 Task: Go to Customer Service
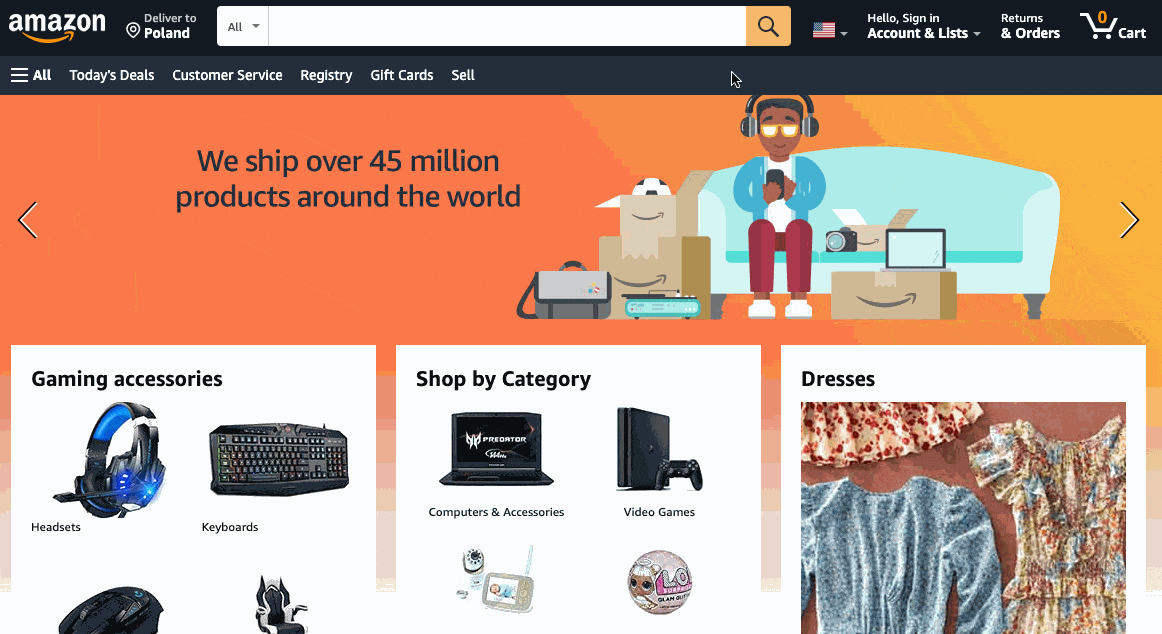click(228, 75)
